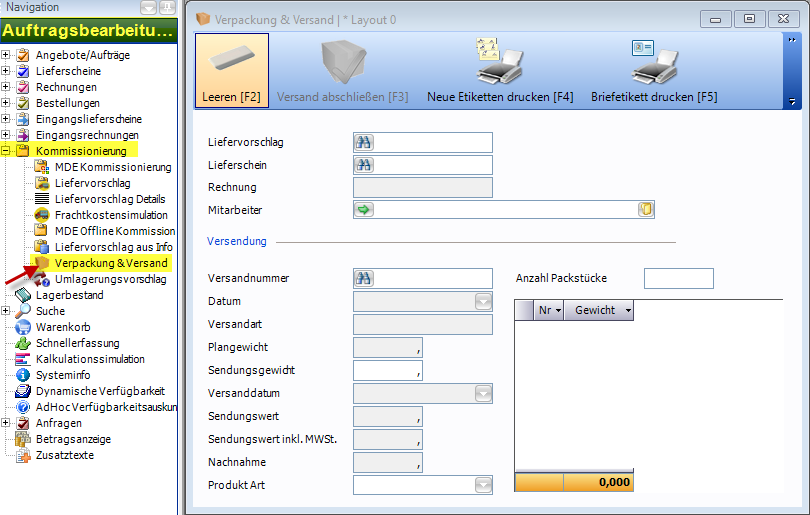Click the Sendungsgewicht input field
This screenshot has height=515, width=810.
point(388,371)
